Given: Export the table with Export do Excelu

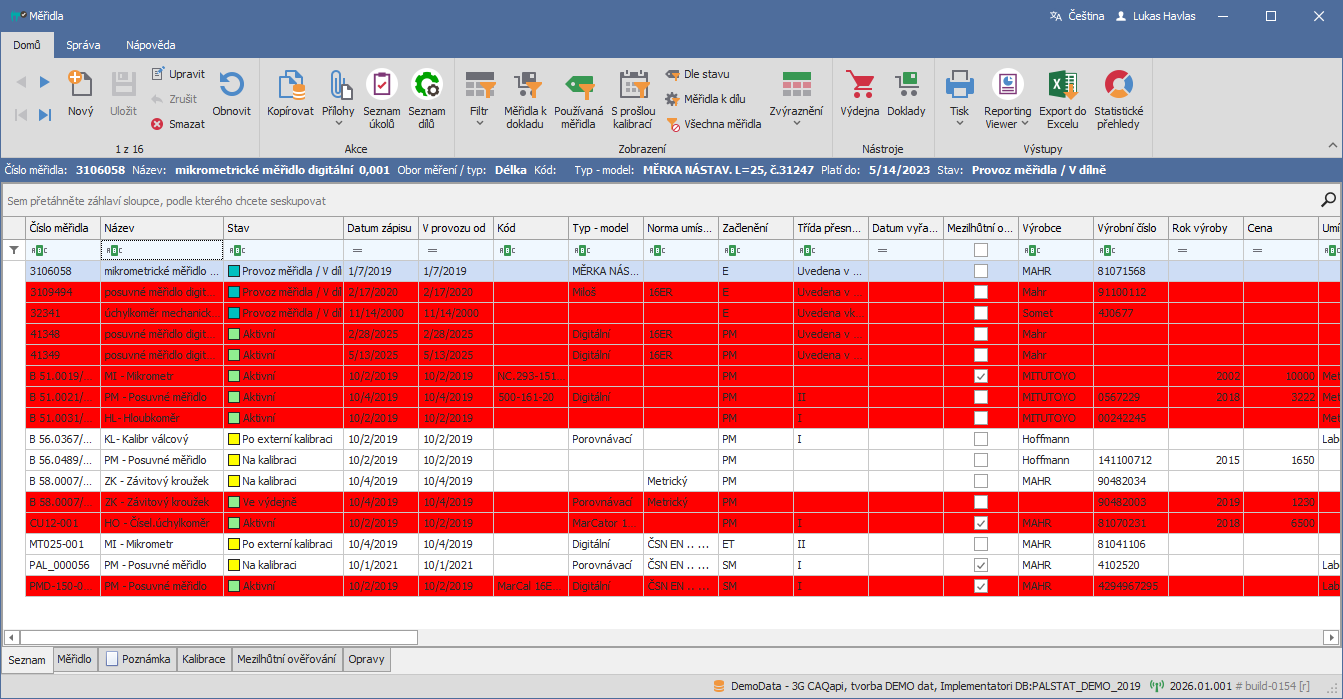Looking at the screenshot, I should (x=1063, y=99).
